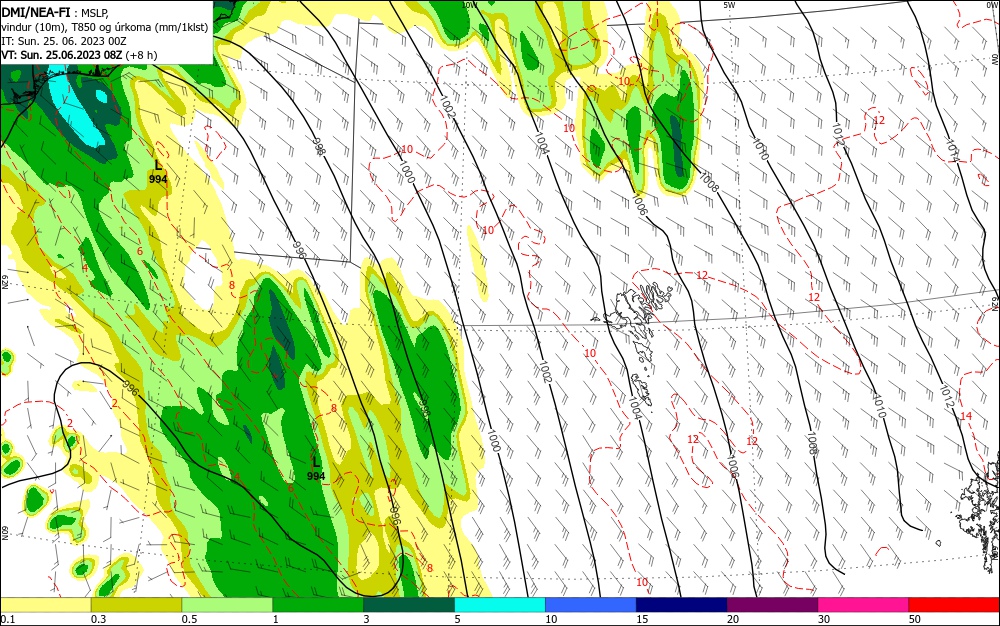
Task: Click the legend value label "0.5"
Action: coord(189,619)
